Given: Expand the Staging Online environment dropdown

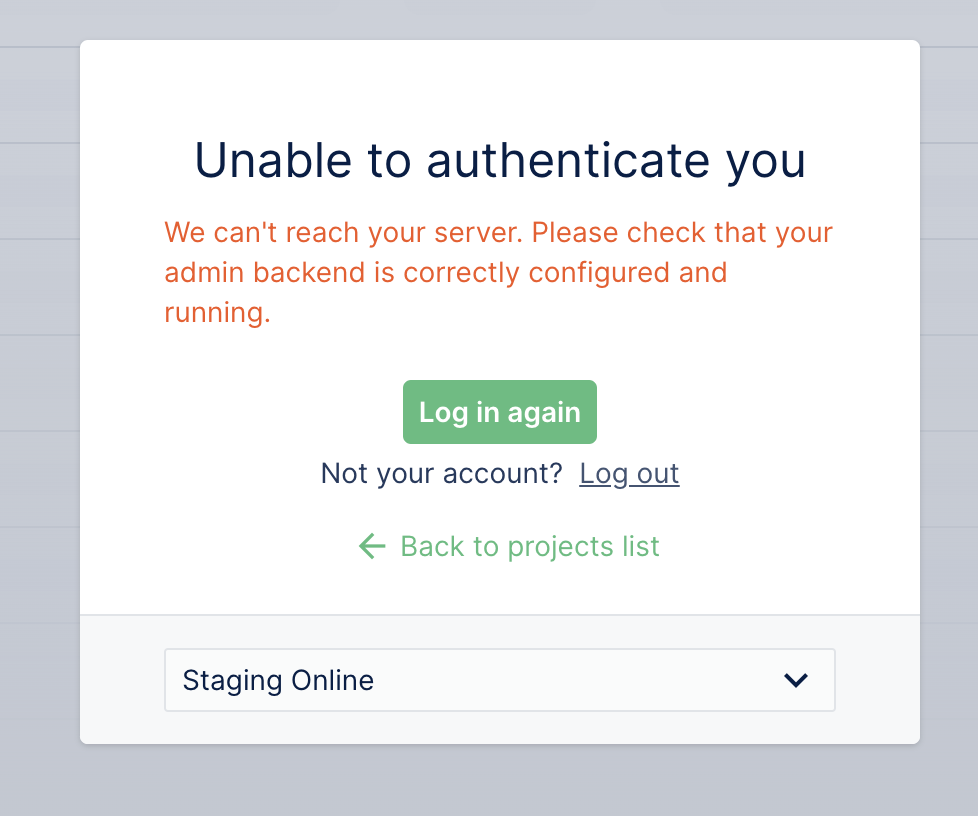Looking at the screenshot, I should 499,681.
